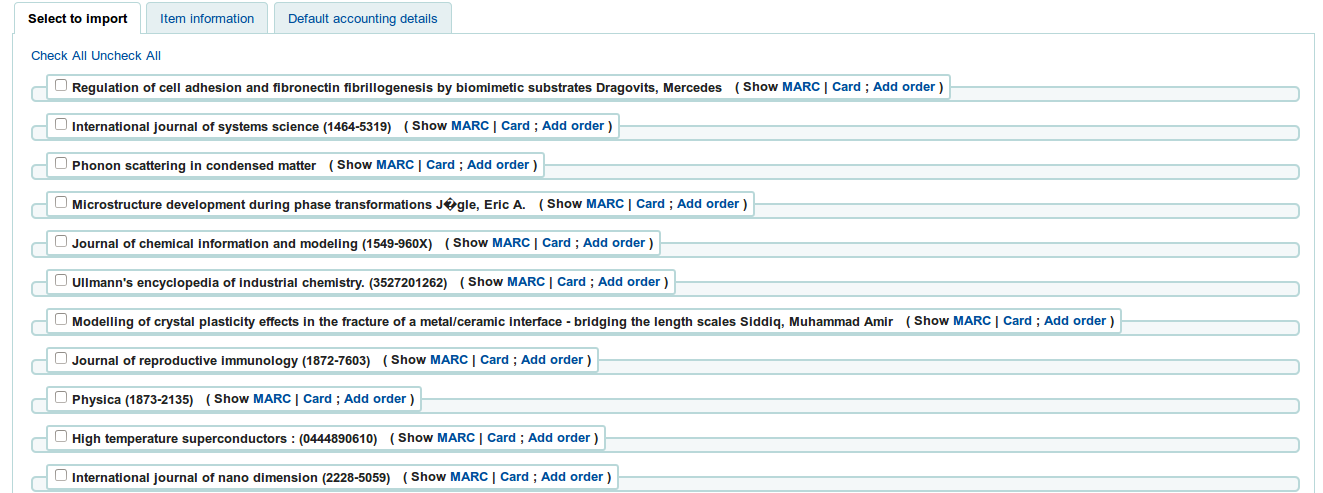This screenshot has width=1323, height=493.
Task: Tick checkbox for Phonon scattering in condensed matter
Action: coord(61,163)
